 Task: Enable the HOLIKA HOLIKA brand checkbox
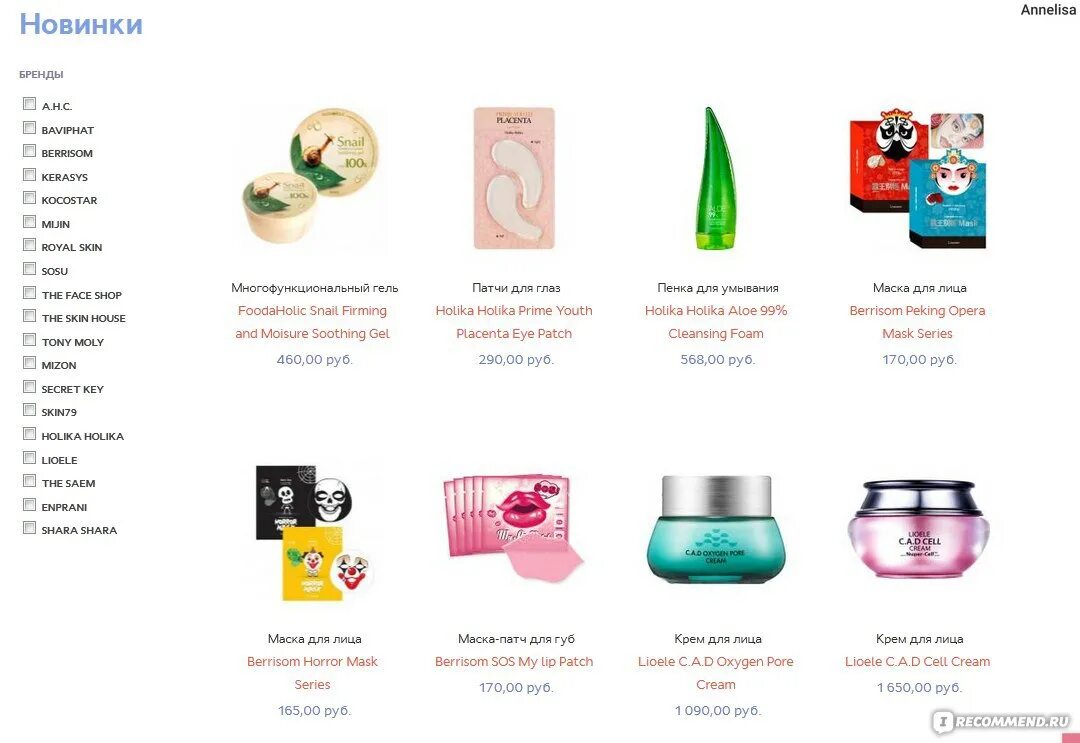point(30,433)
